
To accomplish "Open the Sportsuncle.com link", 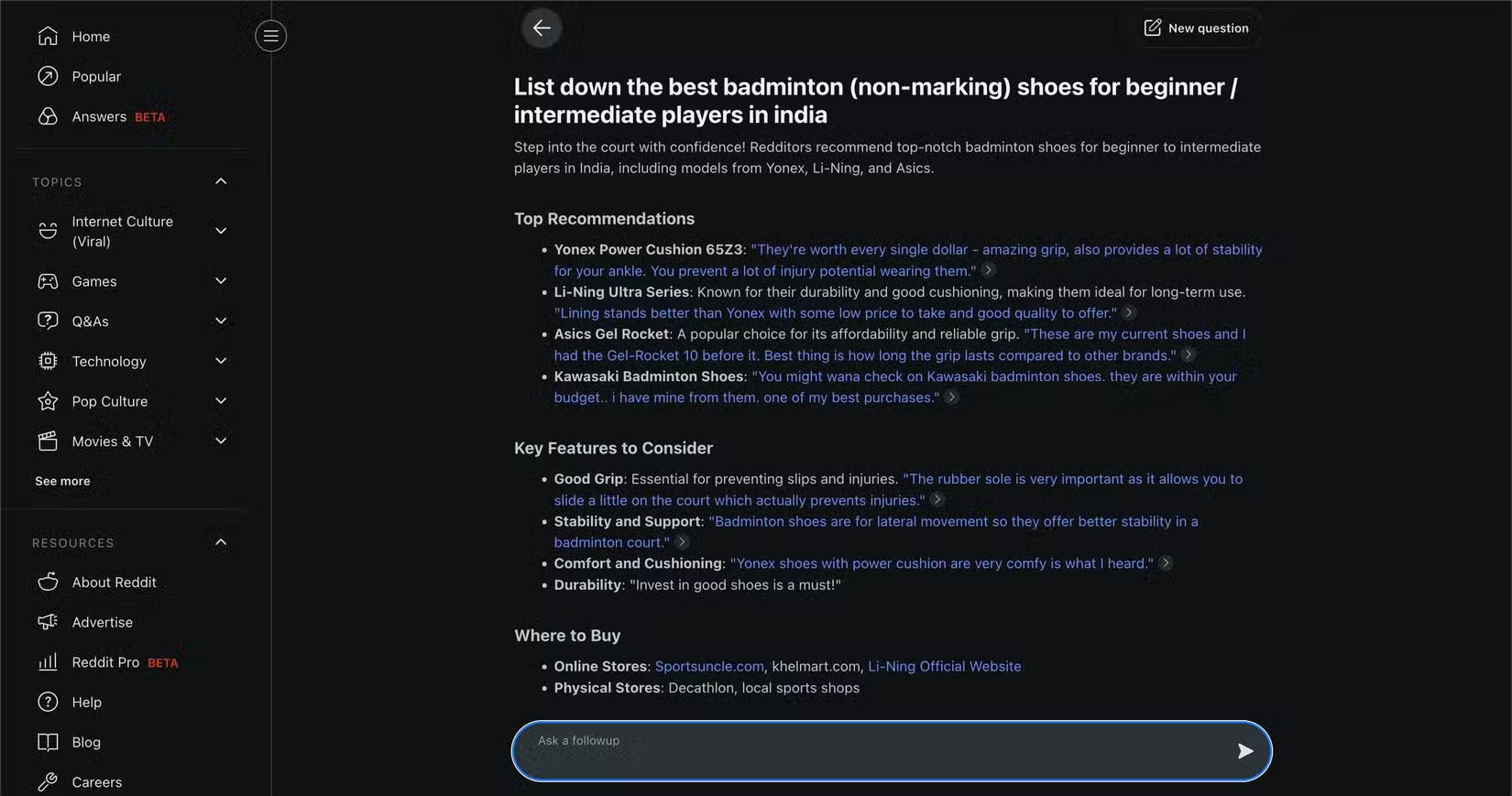I will coord(709,666).
